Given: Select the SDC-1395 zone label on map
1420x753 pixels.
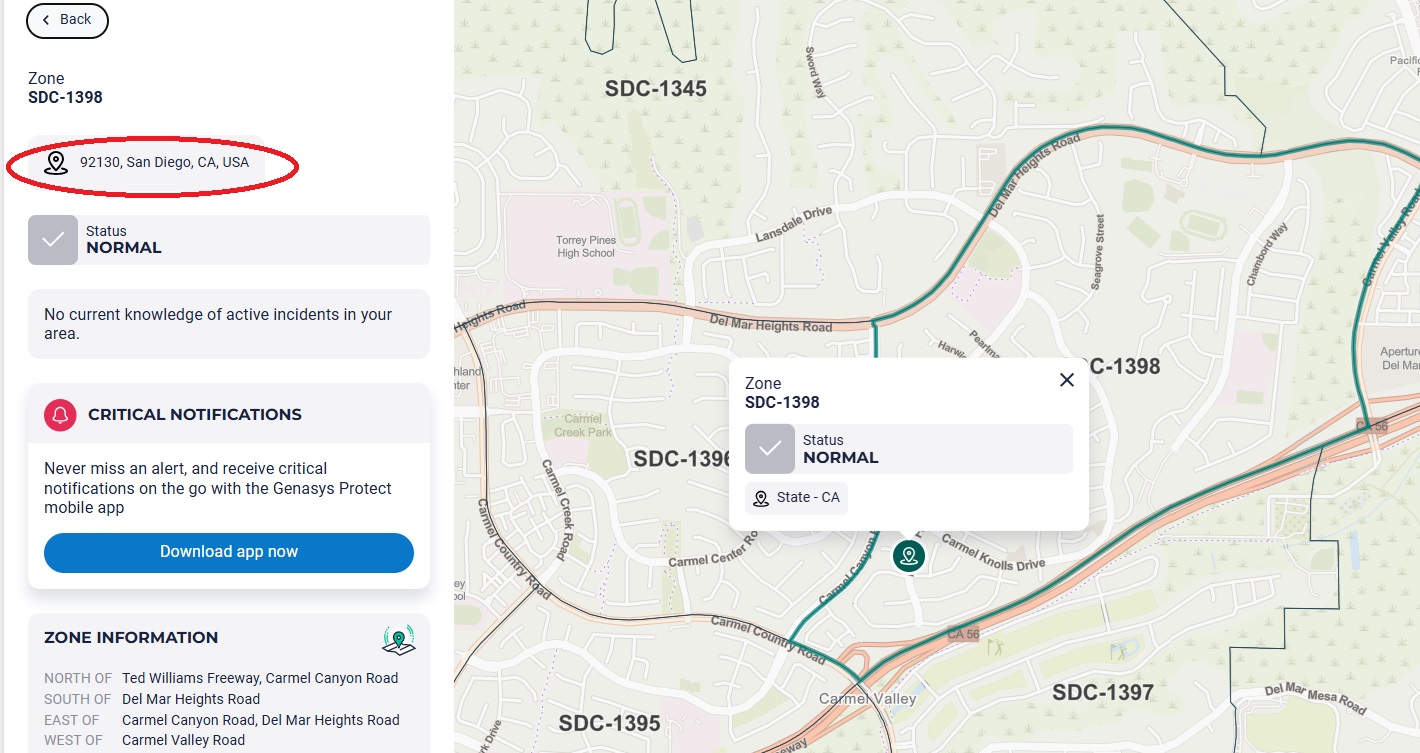Looking at the screenshot, I should click(609, 723).
